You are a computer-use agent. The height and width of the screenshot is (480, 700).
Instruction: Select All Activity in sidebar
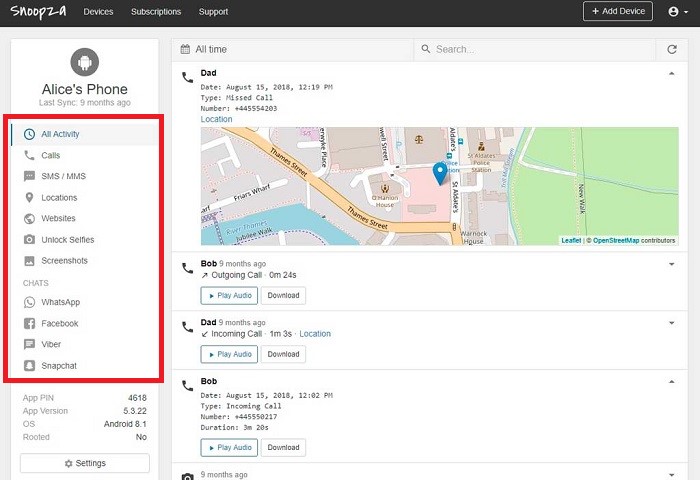[85, 134]
